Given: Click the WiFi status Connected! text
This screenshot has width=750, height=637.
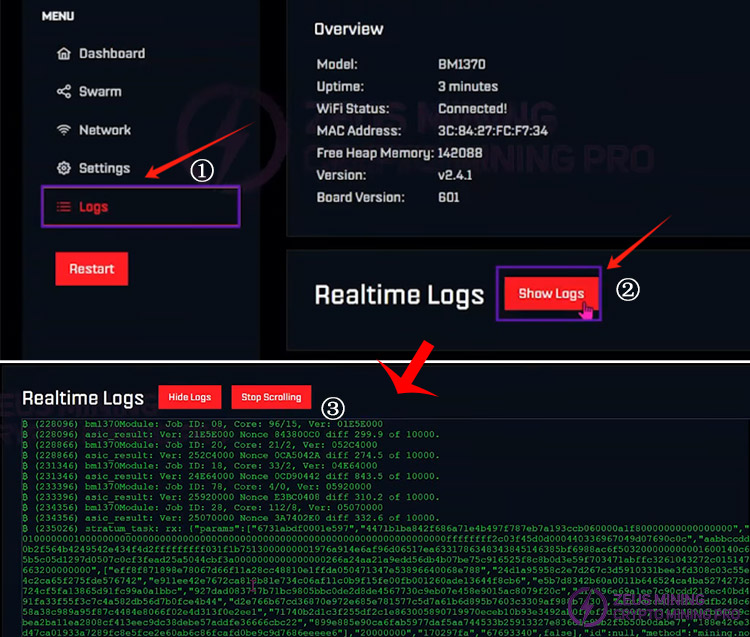Looking at the screenshot, I should tap(472, 109).
